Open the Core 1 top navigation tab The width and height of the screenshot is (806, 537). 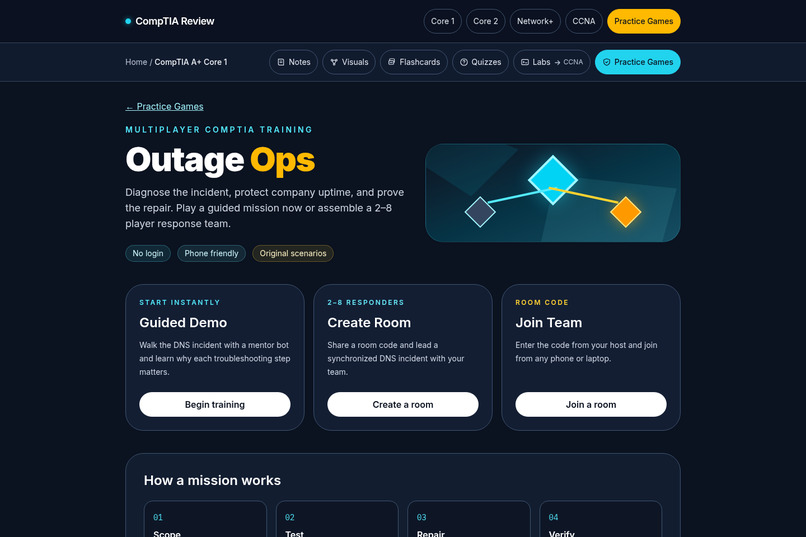443,21
